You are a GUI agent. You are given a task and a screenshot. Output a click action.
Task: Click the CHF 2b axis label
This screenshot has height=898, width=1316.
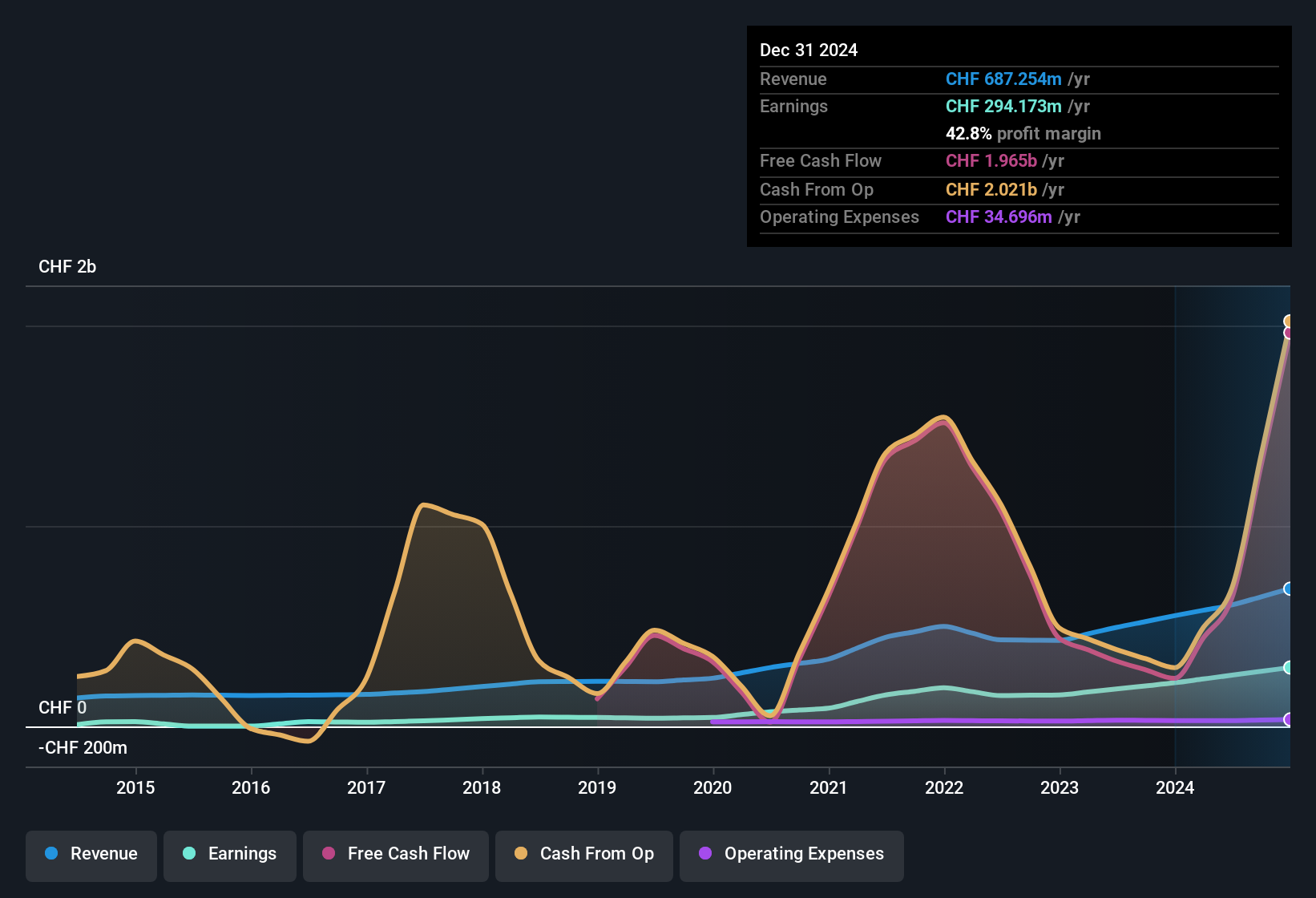pyautogui.click(x=67, y=267)
